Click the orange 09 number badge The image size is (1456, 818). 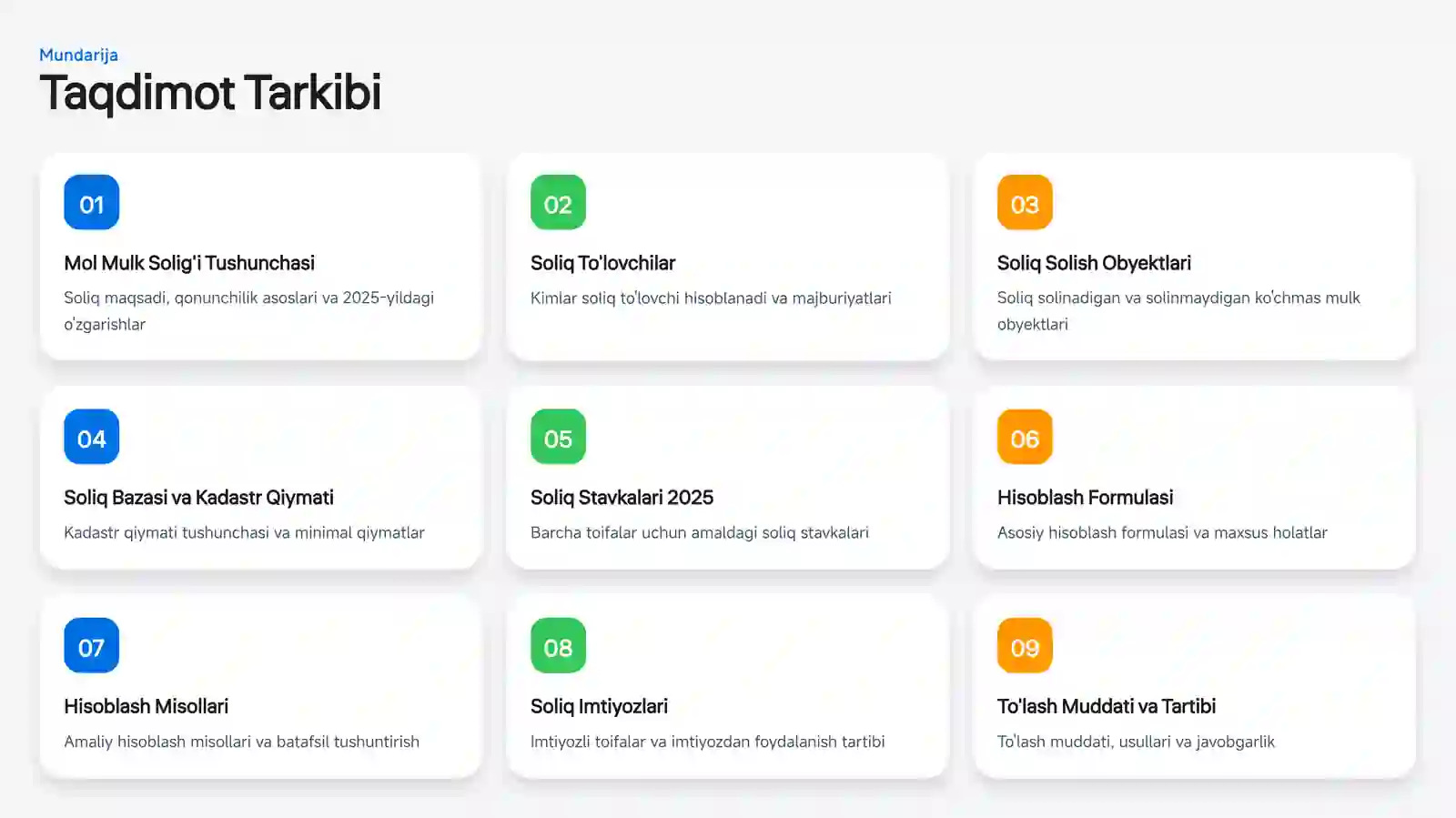pyautogui.click(x=1025, y=646)
